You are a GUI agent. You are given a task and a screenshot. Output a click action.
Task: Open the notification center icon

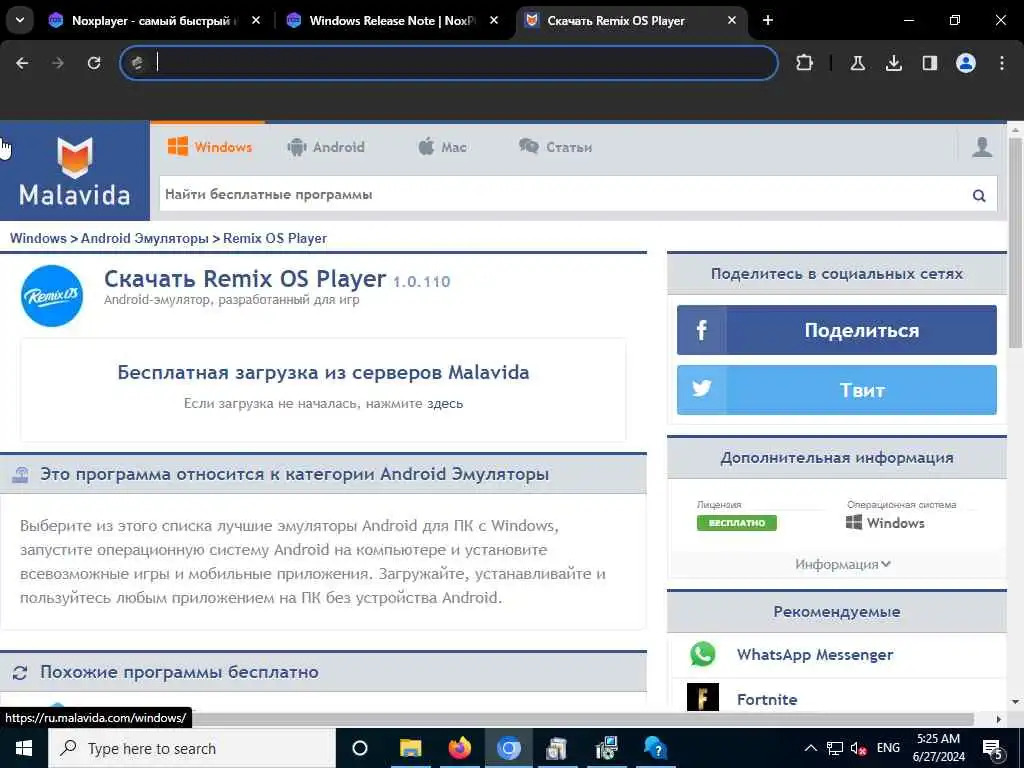tap(993, 749)
